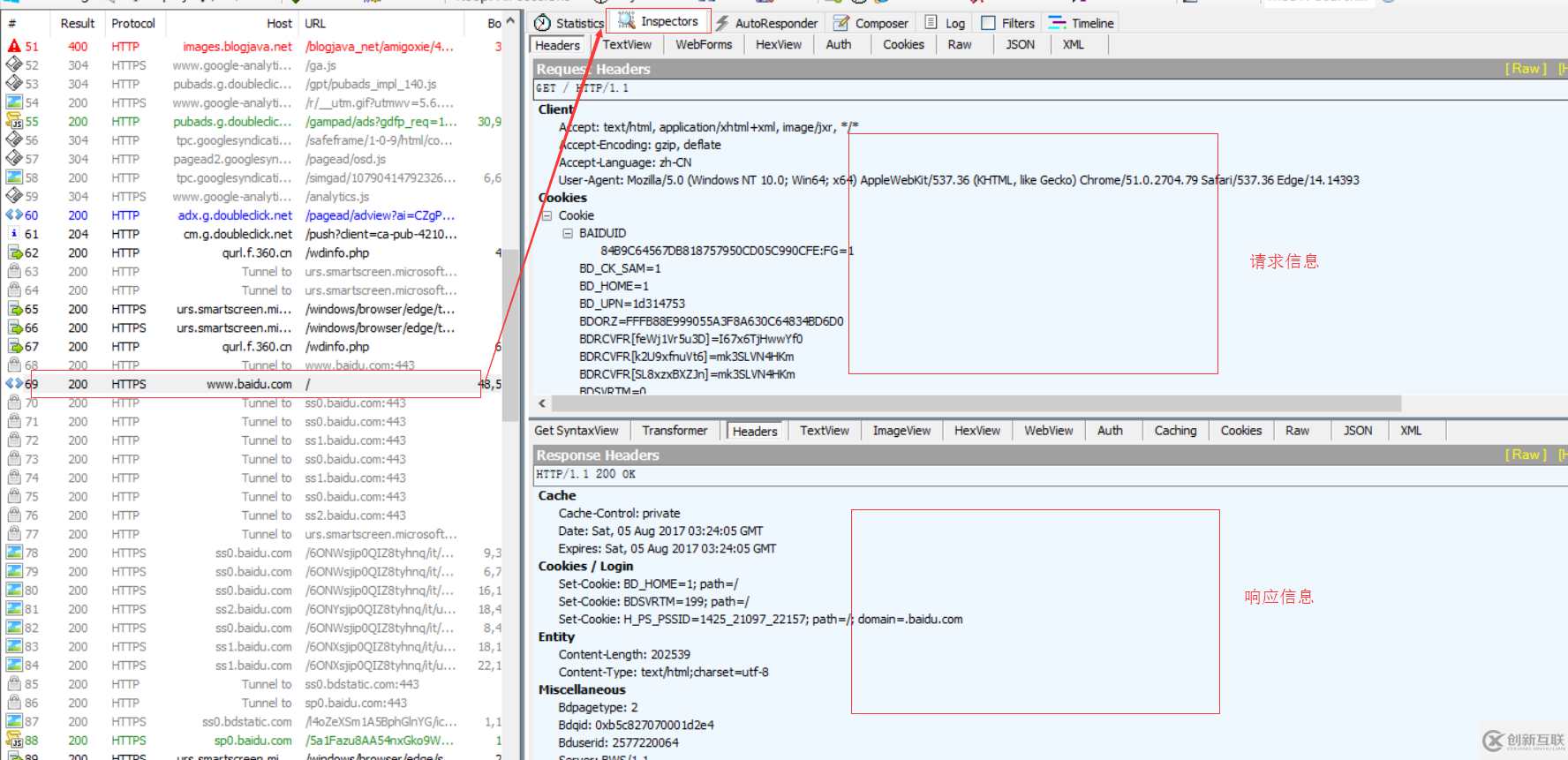Image resolution: width=1568 pixels, height=760 pixels.
Task: Collapse the Cookie tree node
Action: [x=547, y=215]
